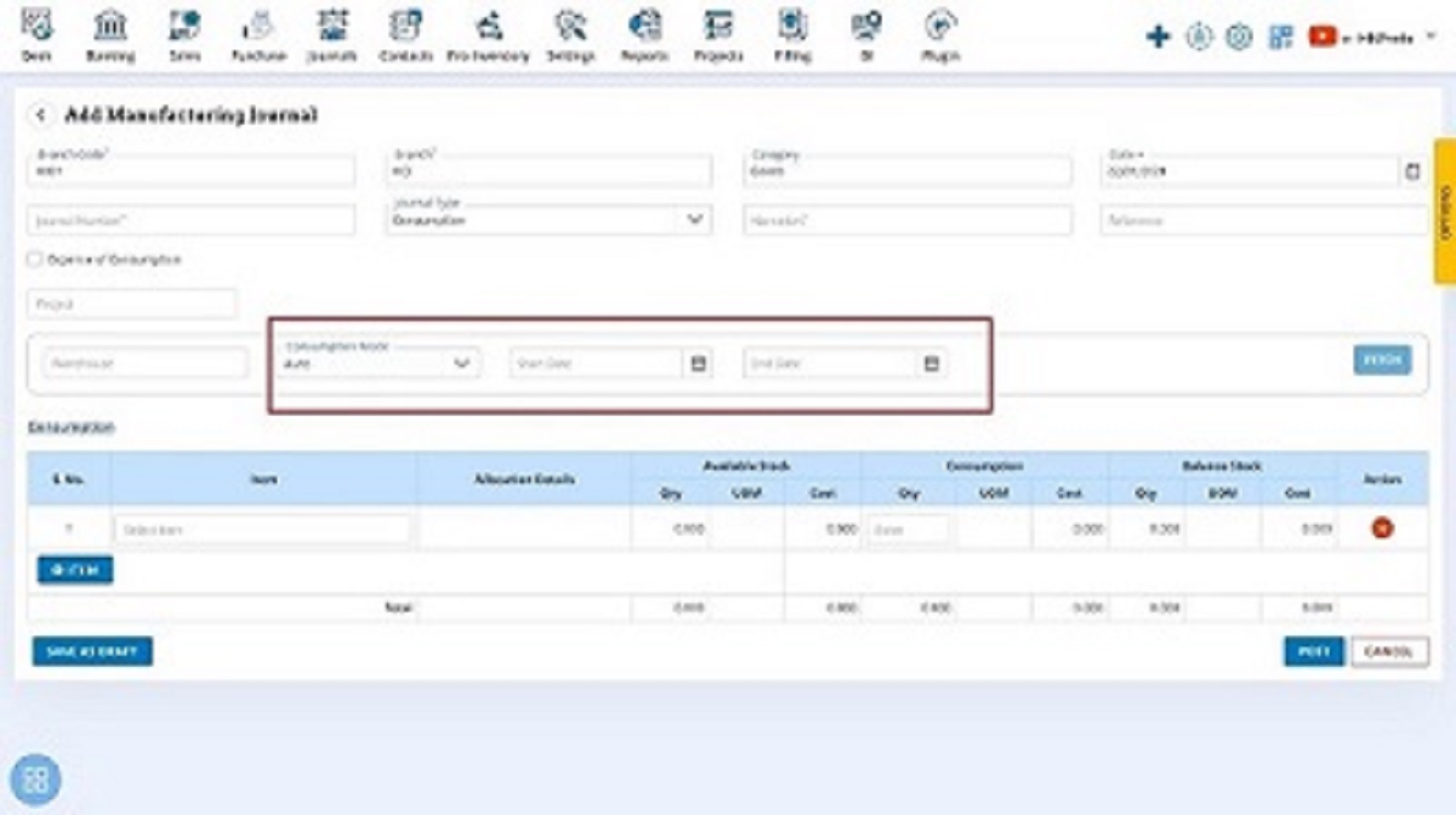Image resolution: width=1456 pixels, height=815 pixels.
Task: Click the gear icon in top-right header
Action: pyautogui.click(x=1239, y=37)
